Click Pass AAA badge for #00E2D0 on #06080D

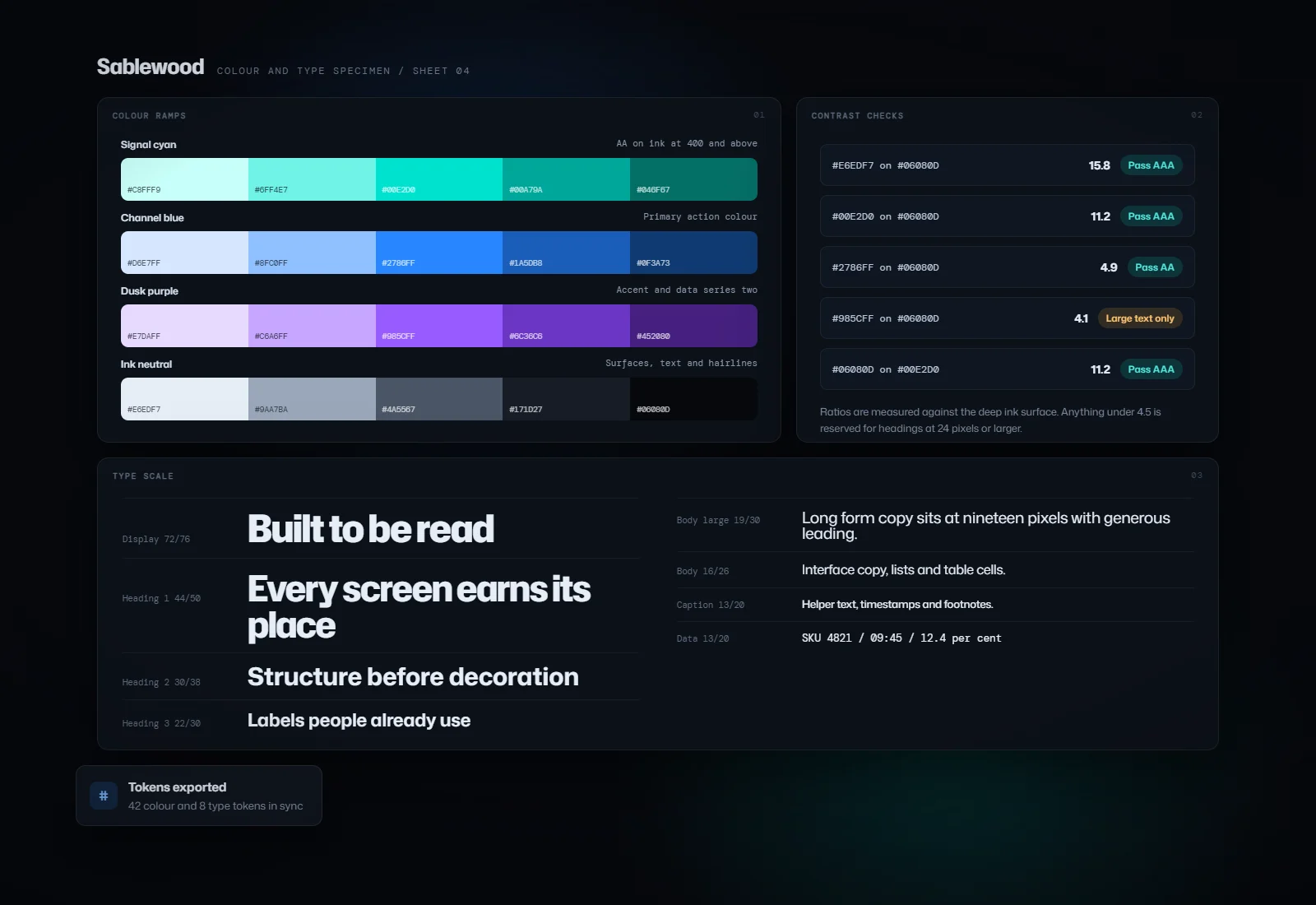1151,216
